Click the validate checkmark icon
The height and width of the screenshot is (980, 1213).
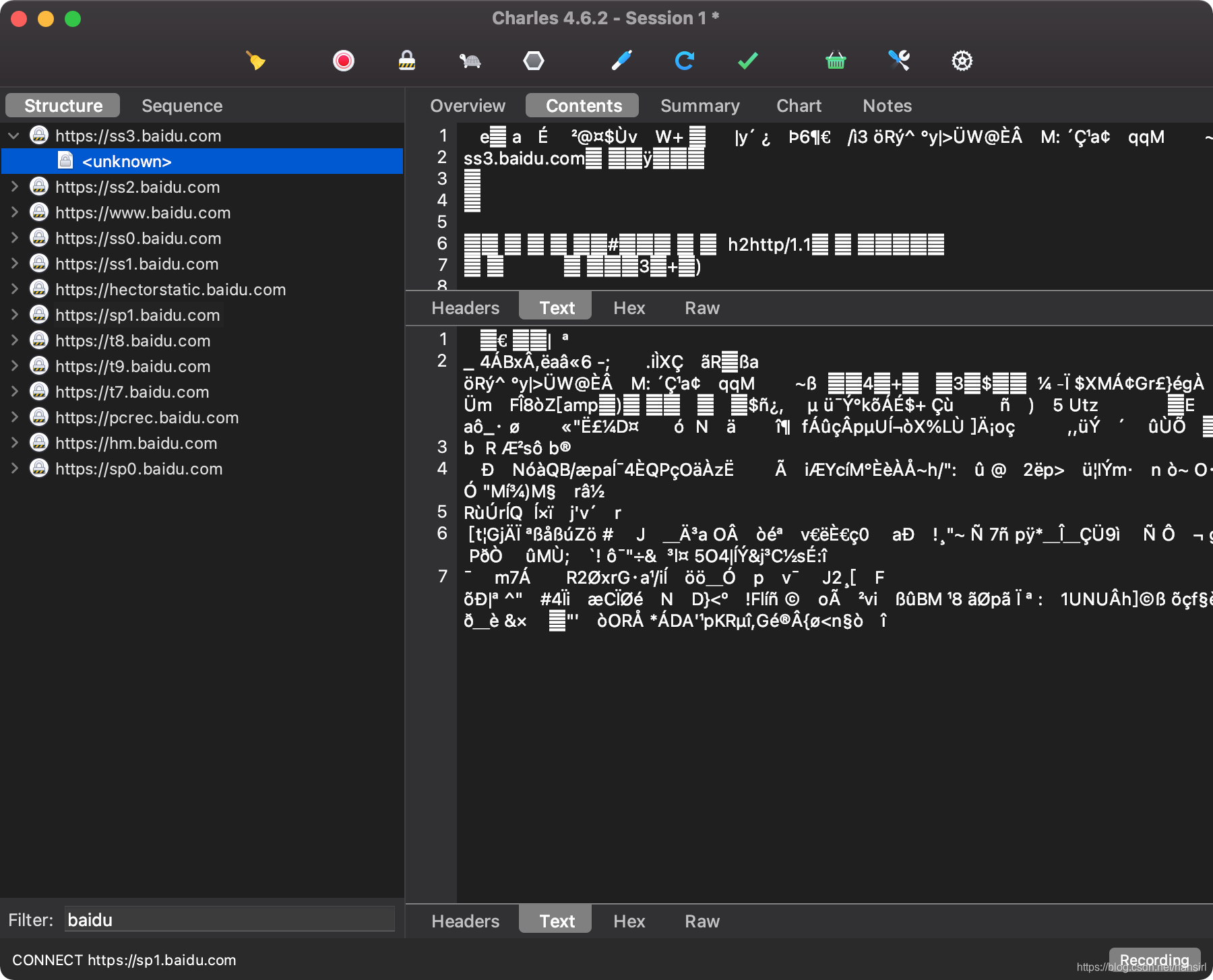[x=748, y=61]
